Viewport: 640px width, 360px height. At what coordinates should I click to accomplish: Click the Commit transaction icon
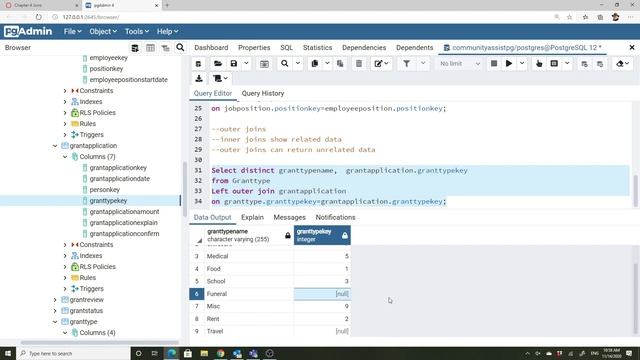tap(584, 64)
